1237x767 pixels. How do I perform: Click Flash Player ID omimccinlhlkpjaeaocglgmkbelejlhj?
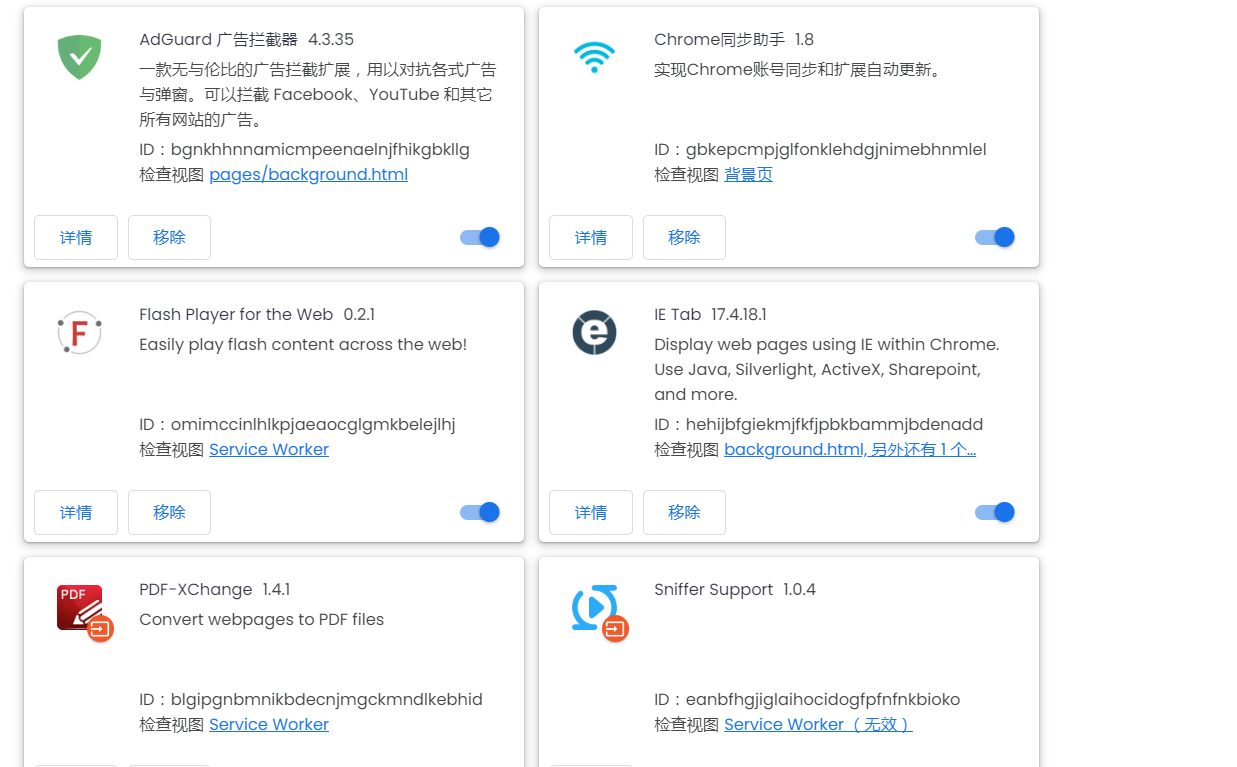[297, 424]
